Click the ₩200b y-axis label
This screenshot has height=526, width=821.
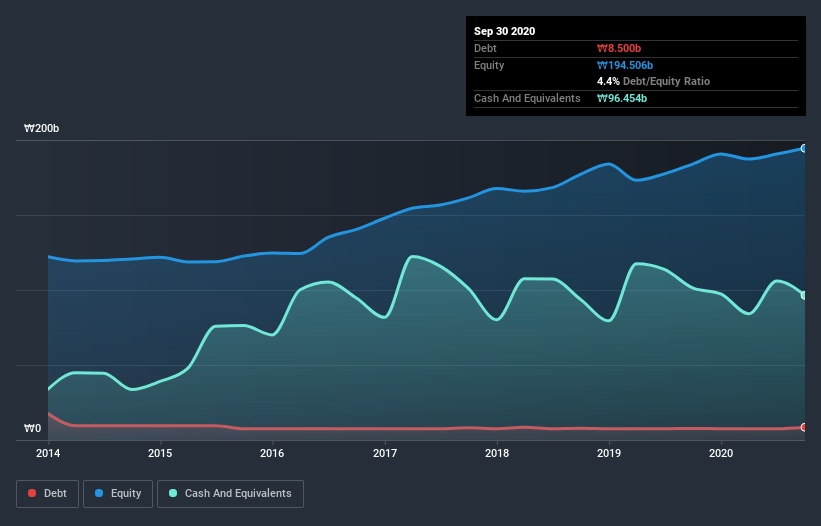coord(42,128)
